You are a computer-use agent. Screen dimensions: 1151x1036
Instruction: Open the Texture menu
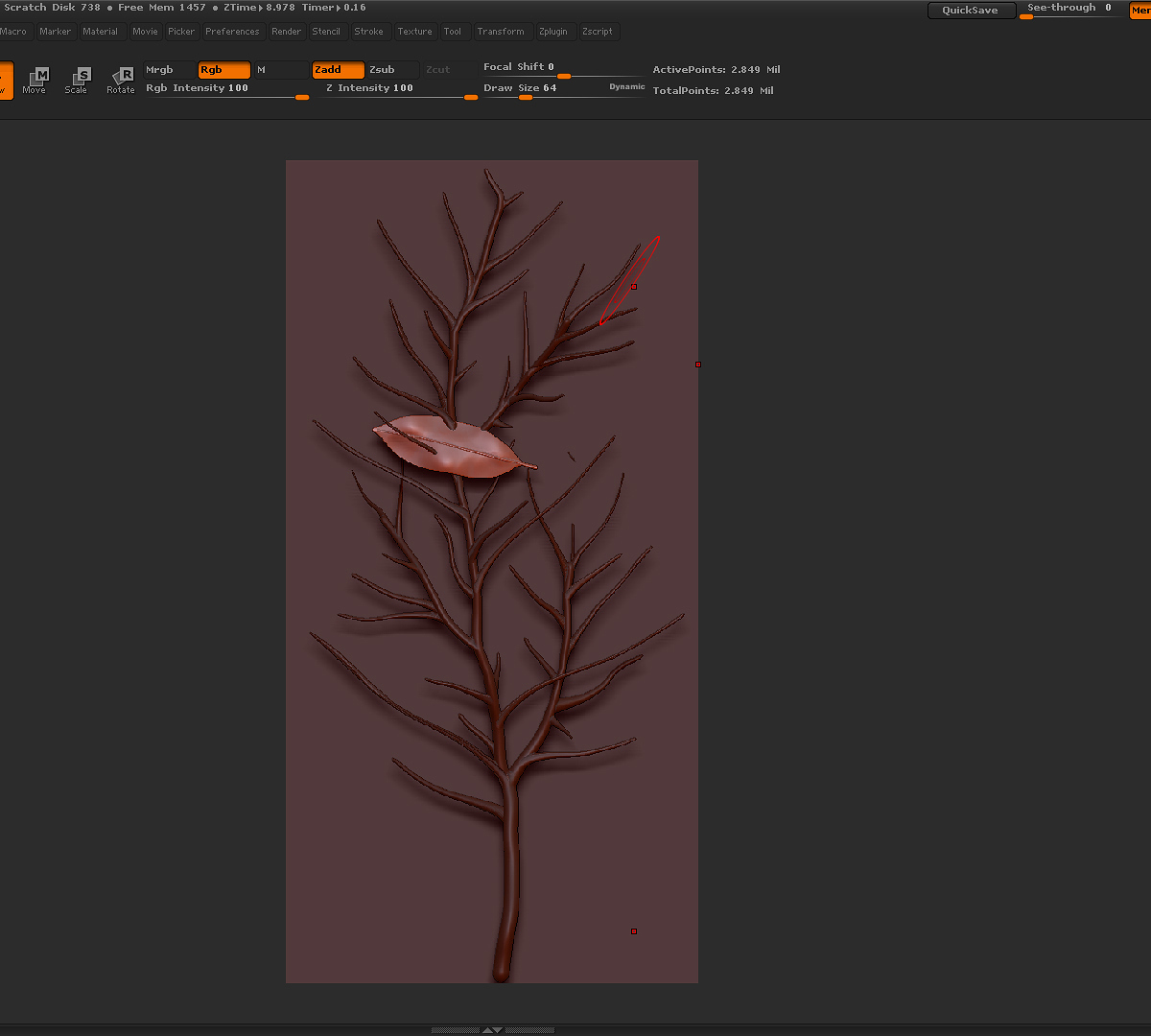tap(414, 32)
